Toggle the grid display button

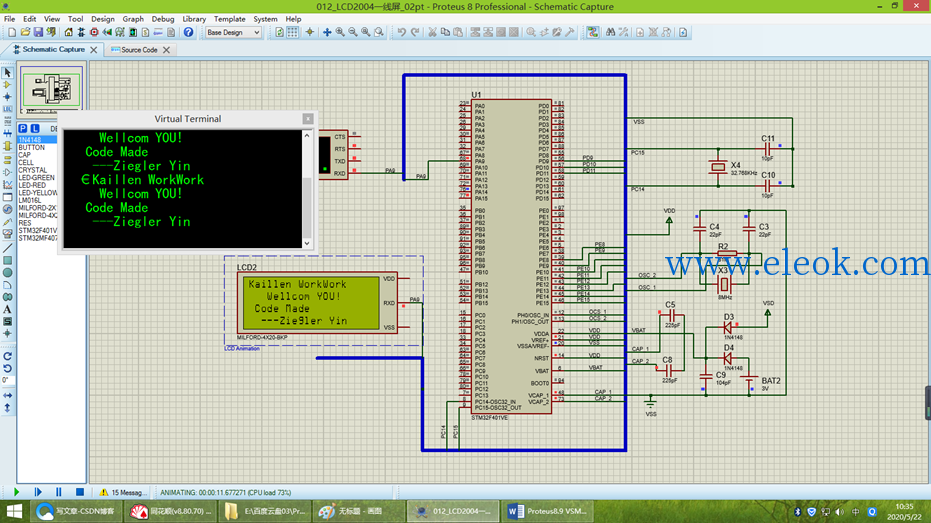[293, 32]
